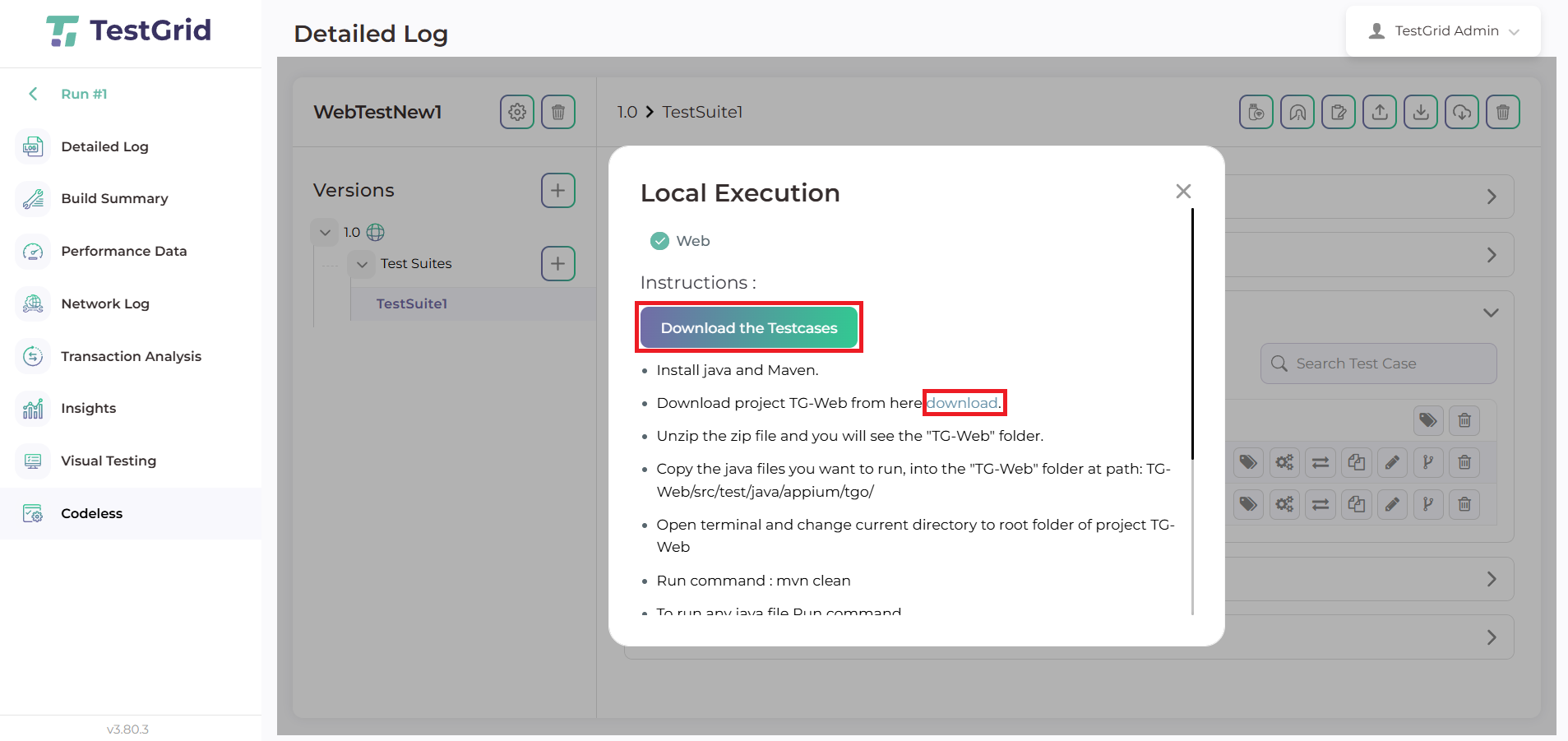1568x741 pixels.
Task: Open the TestGrid Admin user dropdown
Action: click(x=1443, y=31)
